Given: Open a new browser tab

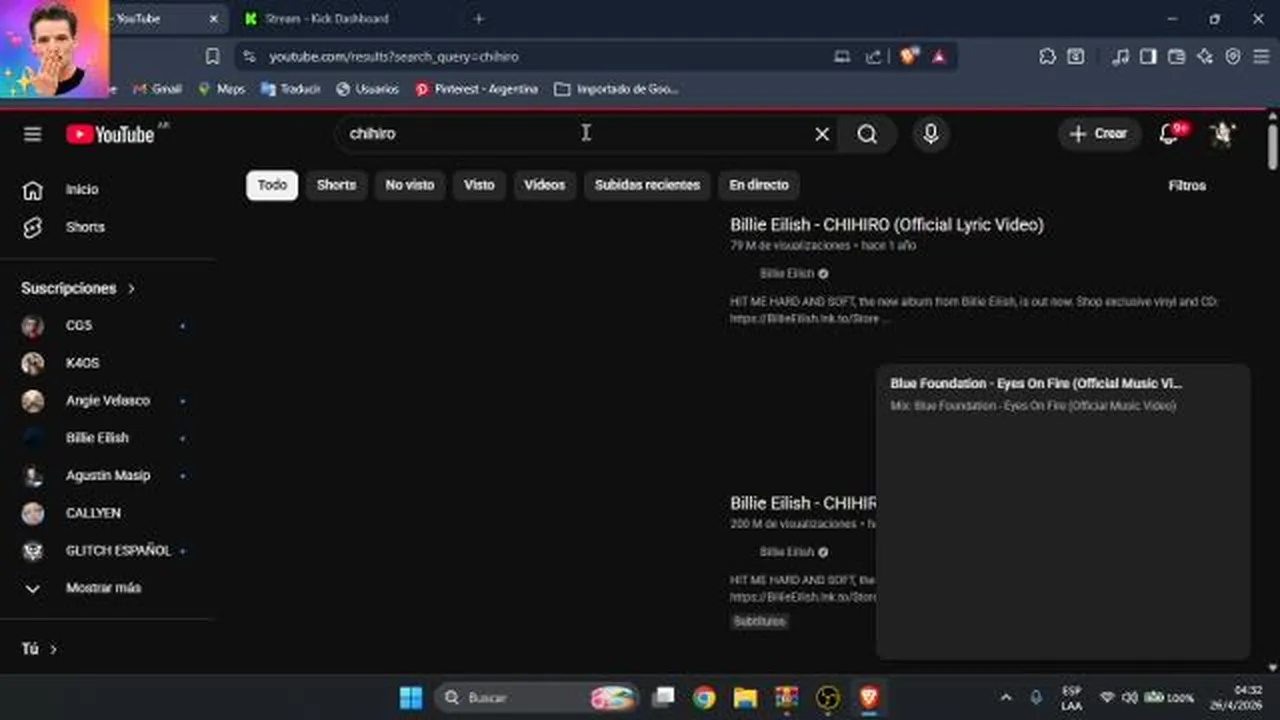Looking at the screenshot, I should pos(479,19).
